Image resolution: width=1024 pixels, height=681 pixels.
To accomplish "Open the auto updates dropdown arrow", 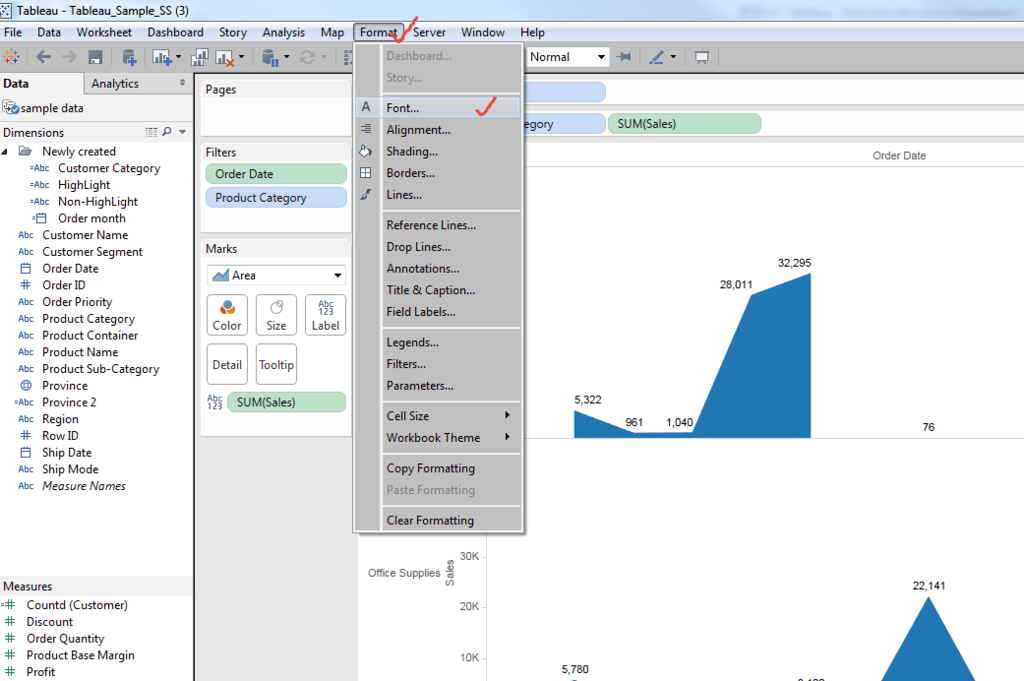I will click(x=286, y=57).
